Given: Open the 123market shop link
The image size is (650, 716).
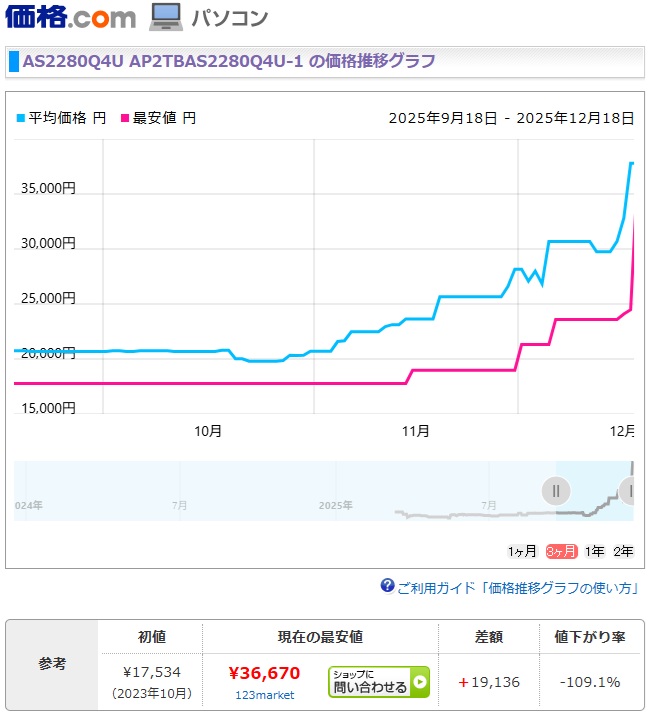Looking at the screenshot, I should pos(265,695).
